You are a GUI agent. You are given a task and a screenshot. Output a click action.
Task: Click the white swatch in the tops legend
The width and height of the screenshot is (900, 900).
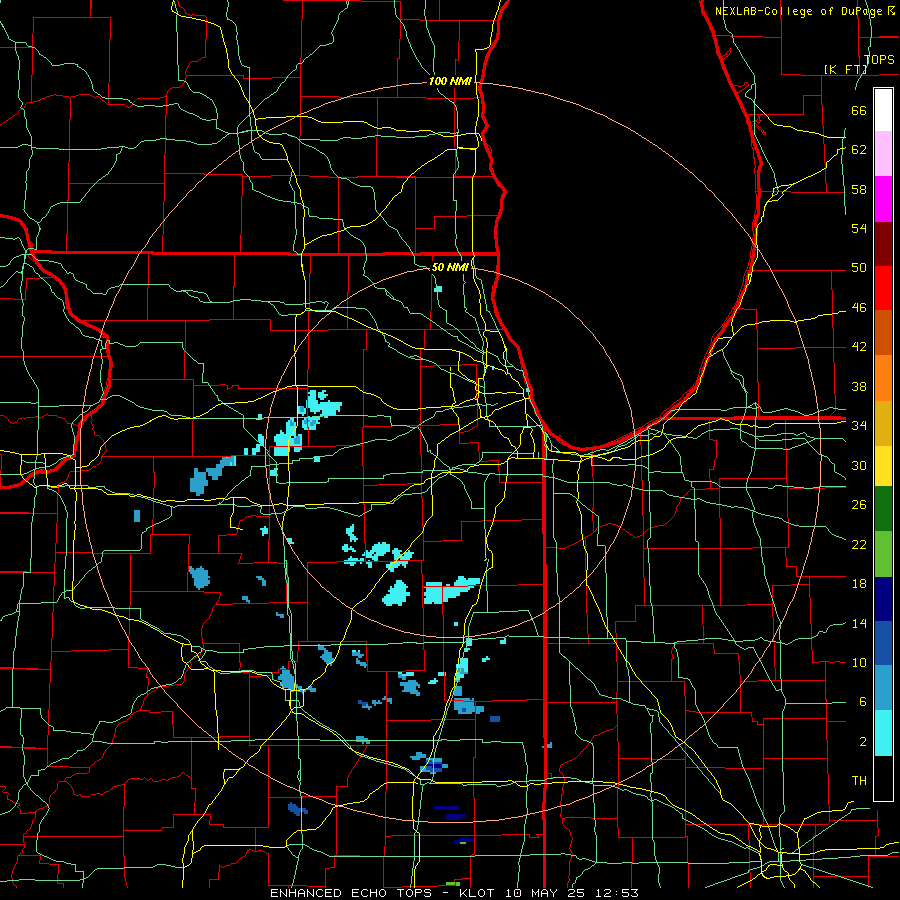click(883, 110)
